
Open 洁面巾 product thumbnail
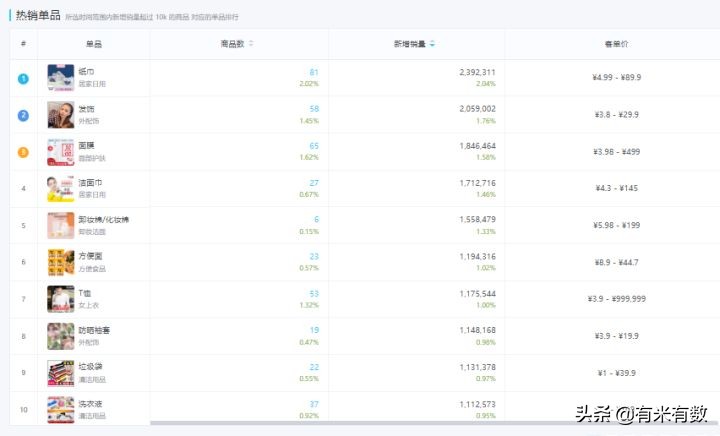click(x=61, y=189)
